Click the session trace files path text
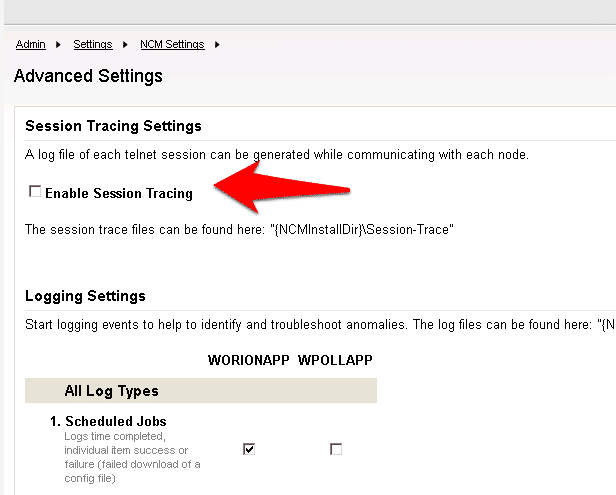 click(x=239, y=229)
